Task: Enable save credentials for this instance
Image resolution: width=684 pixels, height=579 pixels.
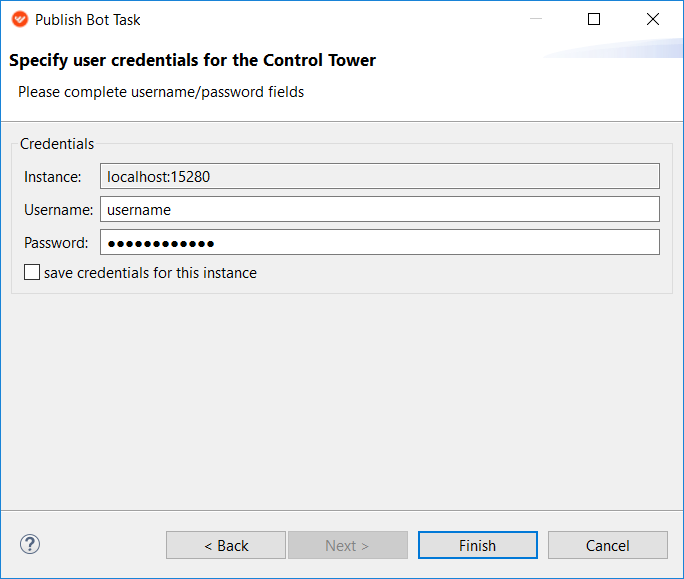Action: pos(32,272)
